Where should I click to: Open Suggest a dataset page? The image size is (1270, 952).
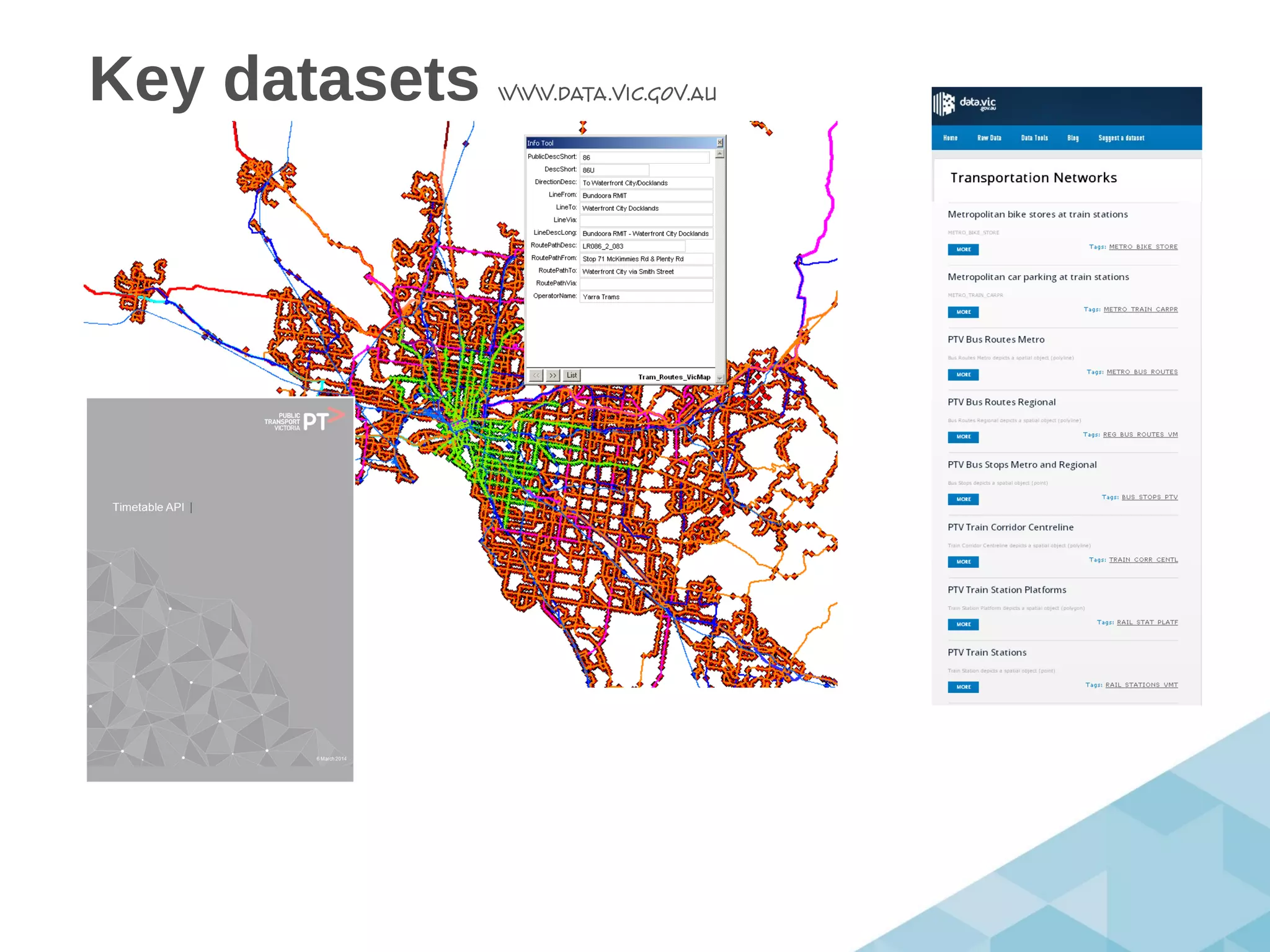pos(1121,138)
